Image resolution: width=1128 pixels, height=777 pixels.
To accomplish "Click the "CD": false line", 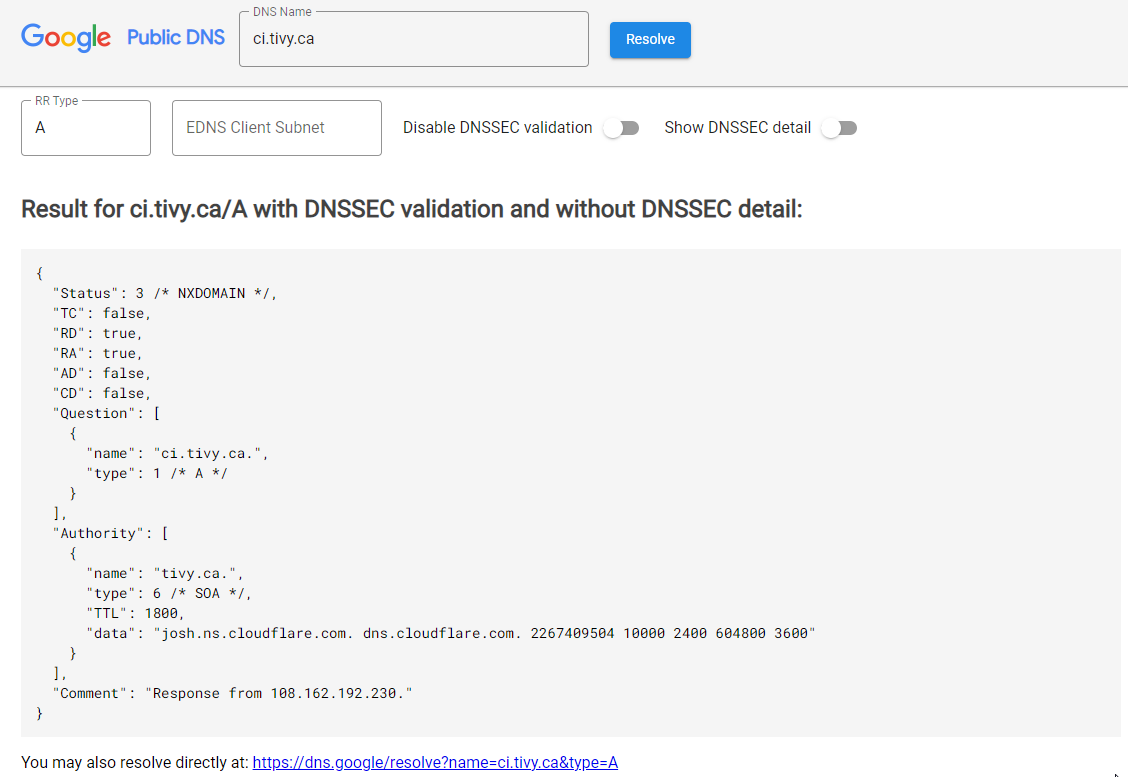I will (101, 394).
